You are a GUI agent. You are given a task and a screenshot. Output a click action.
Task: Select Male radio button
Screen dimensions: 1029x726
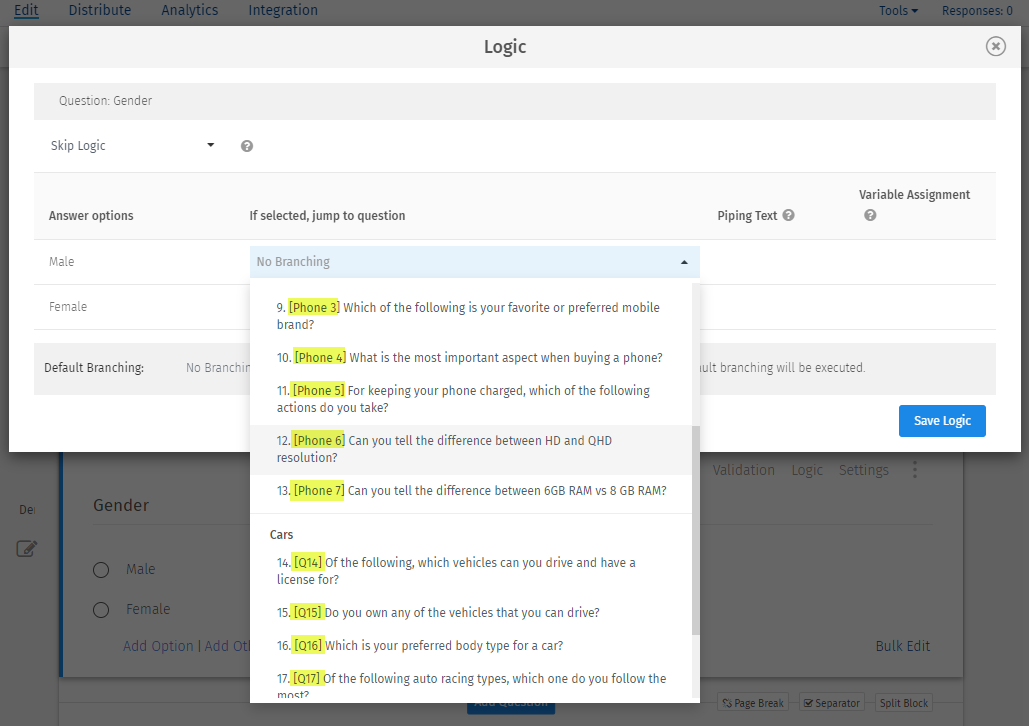101,570
